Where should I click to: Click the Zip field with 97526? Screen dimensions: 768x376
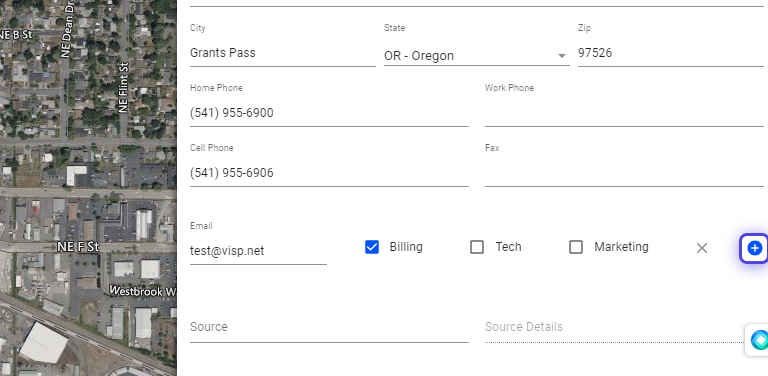(x=671, y=53)
